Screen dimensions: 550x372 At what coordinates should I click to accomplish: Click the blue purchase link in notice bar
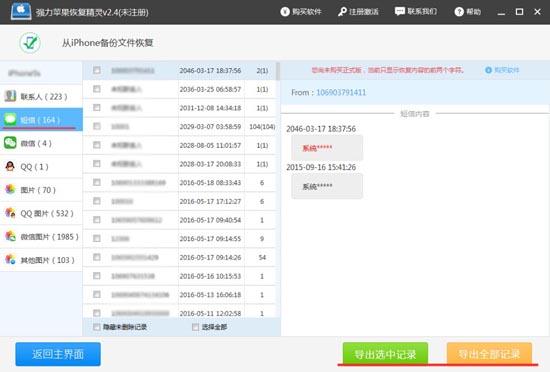point(507,70)
